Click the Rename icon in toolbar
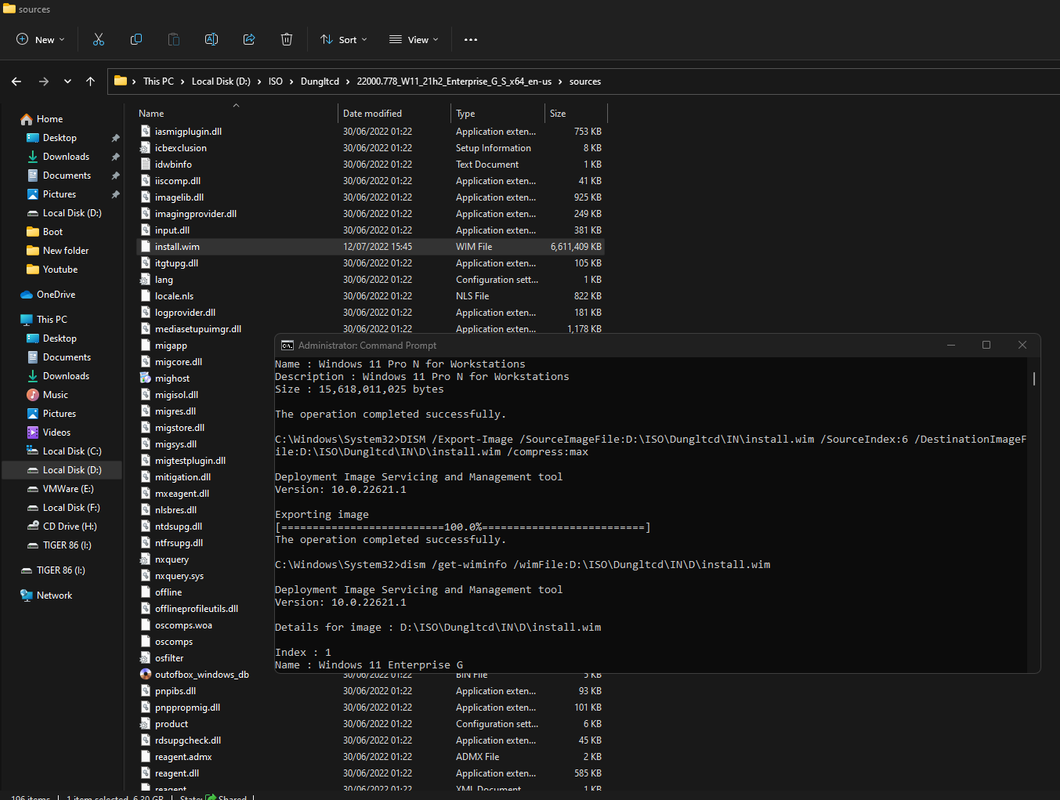1060x800 pixels. (211, 39)
